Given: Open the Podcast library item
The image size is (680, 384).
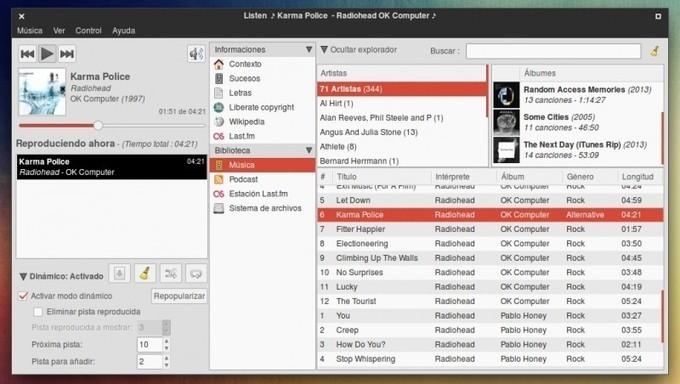Looking at the screenshot, I should click(x=262, y=179).
